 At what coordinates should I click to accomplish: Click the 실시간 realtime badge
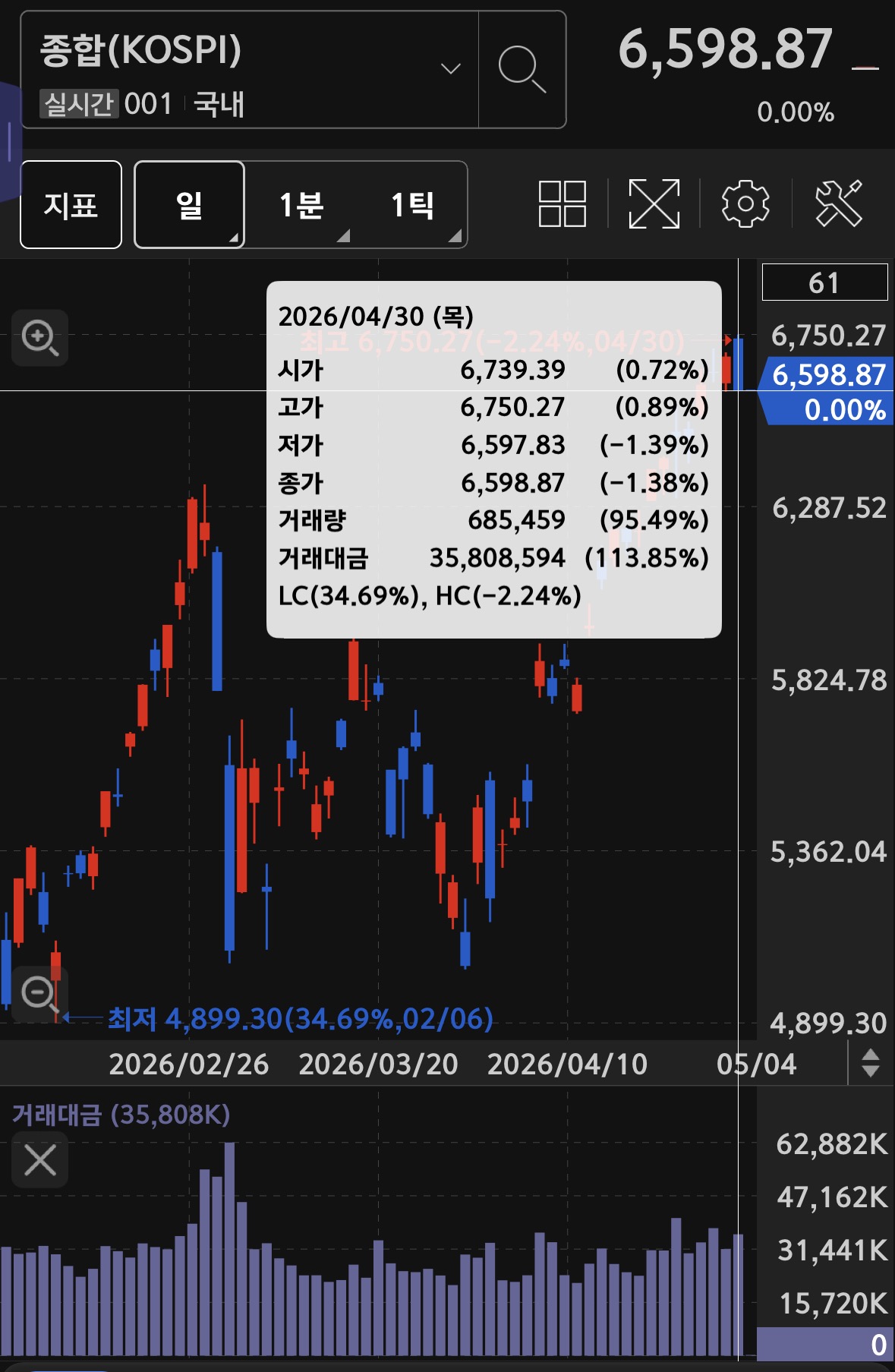tap(79, 104)
